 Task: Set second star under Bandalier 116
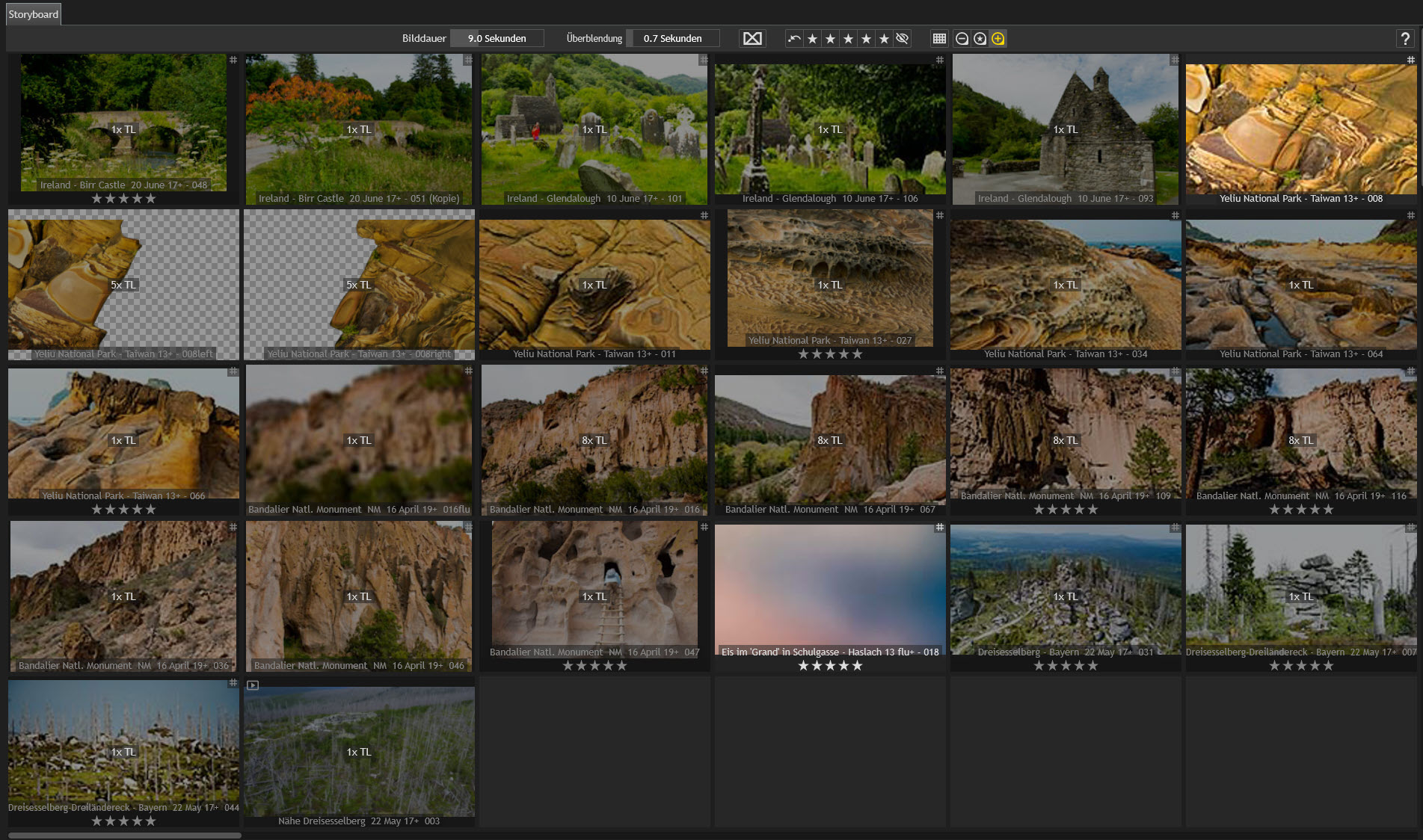[x=1288, y=510]
